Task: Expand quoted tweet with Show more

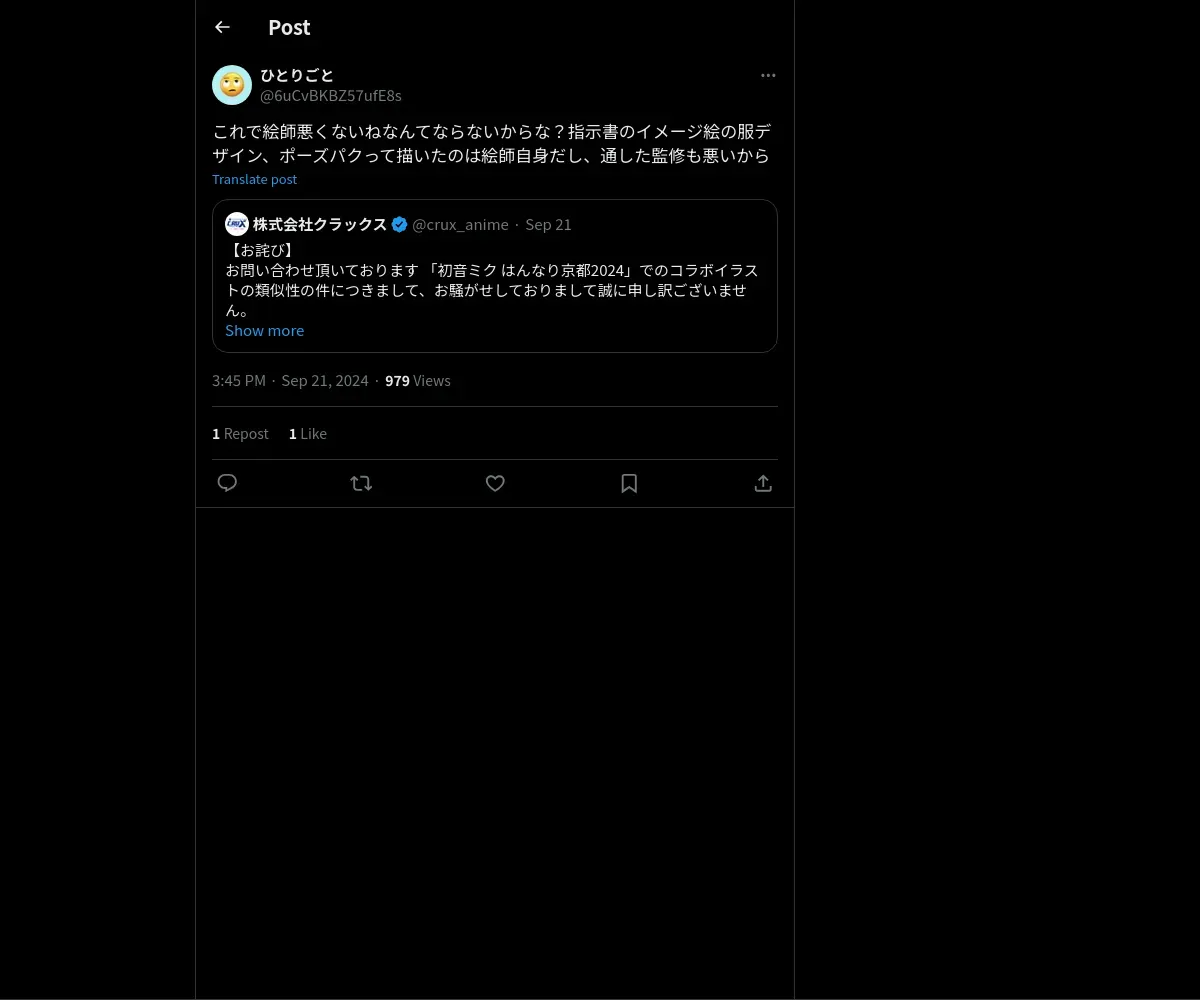Action: tap(264, 330)
